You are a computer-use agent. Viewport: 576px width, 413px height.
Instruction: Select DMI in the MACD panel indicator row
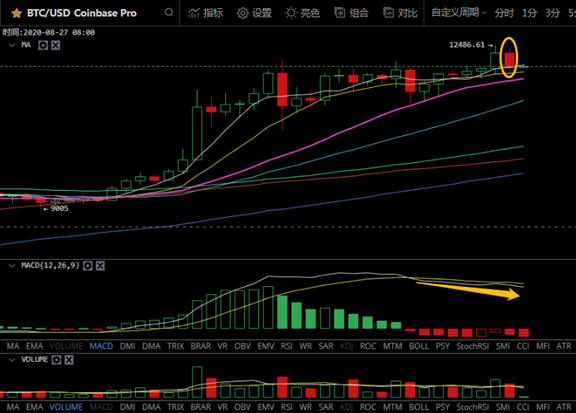tap(127, 346)
